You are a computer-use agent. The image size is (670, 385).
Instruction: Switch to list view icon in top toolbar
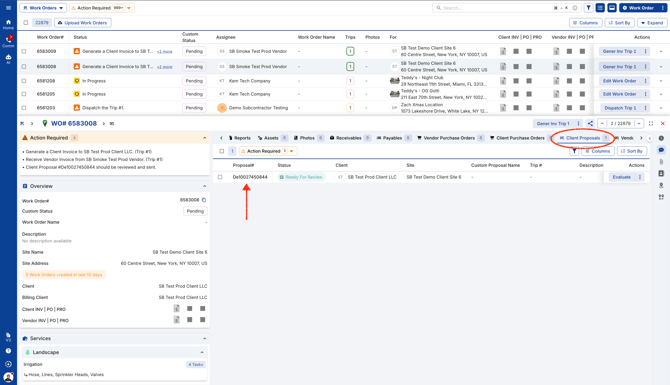(x=600, y=8)
